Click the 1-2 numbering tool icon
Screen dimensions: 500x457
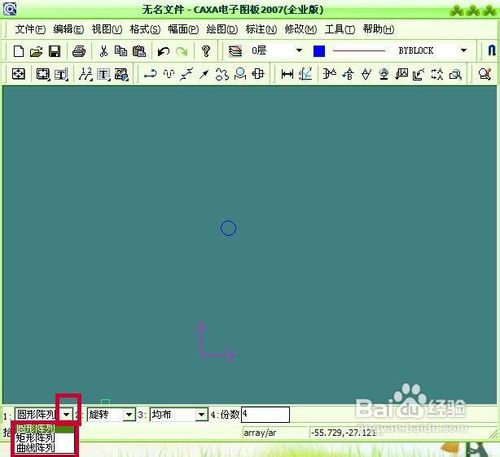85,74
